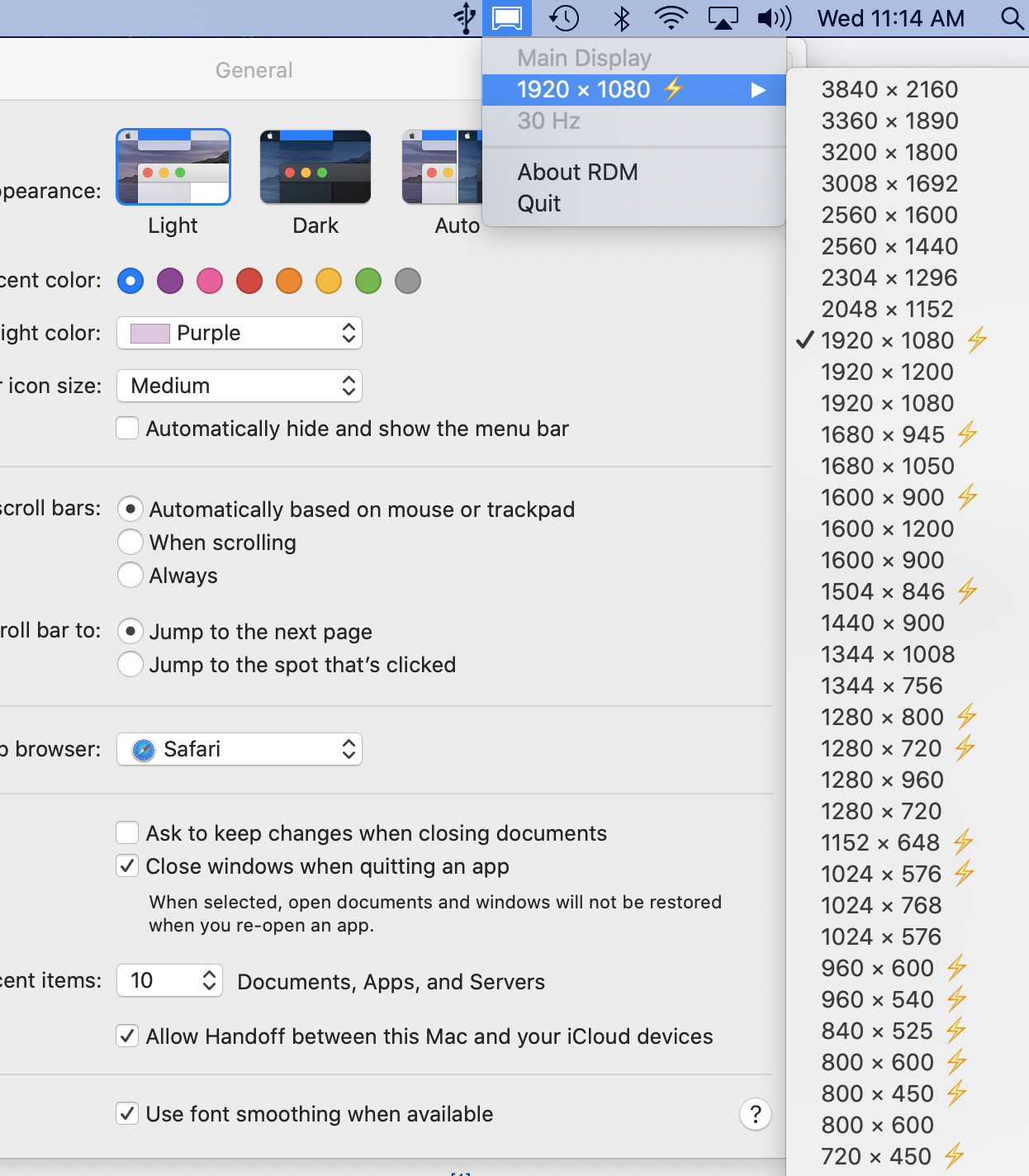Select Jump to the spot that's clicked
The image size is (1029, 1176).
[130, 664]
